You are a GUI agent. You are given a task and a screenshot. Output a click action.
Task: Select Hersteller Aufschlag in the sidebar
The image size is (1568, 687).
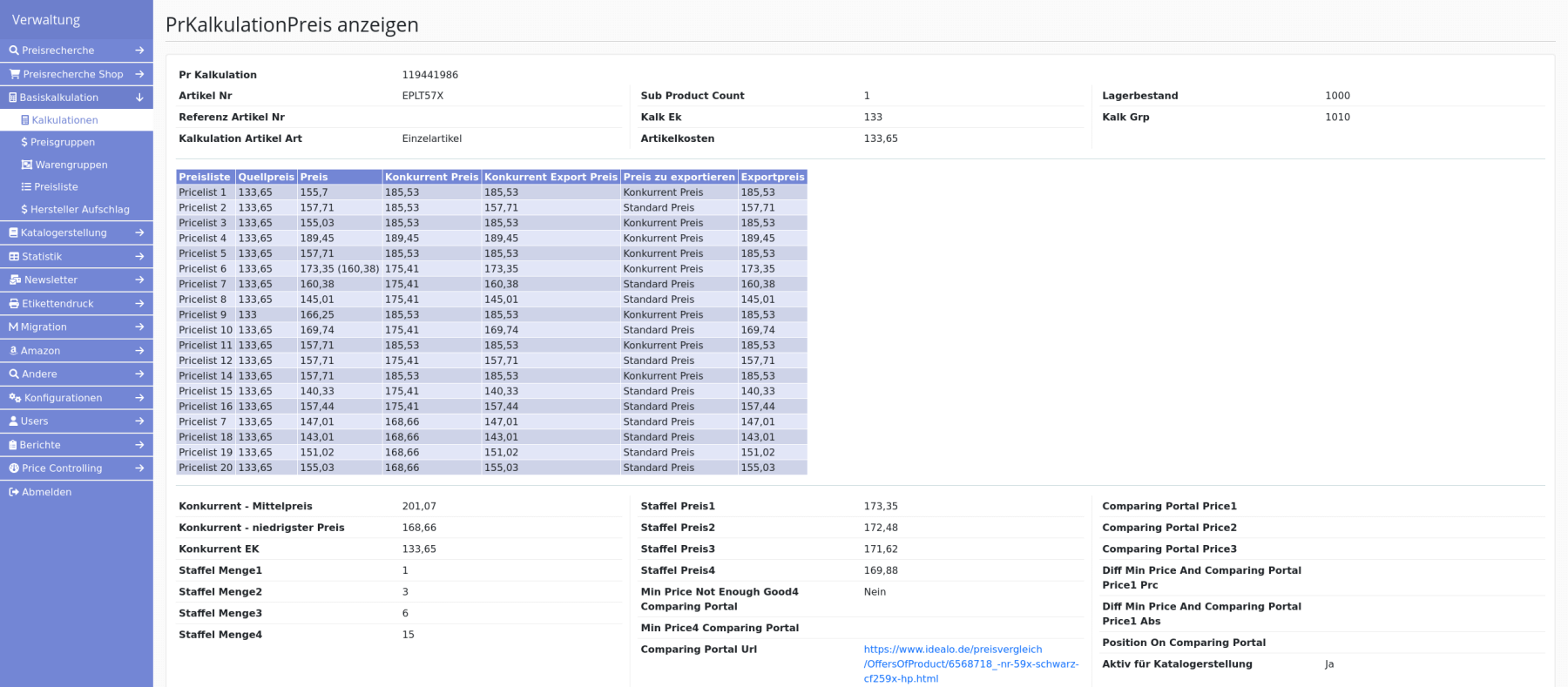(x=79, y=209)
